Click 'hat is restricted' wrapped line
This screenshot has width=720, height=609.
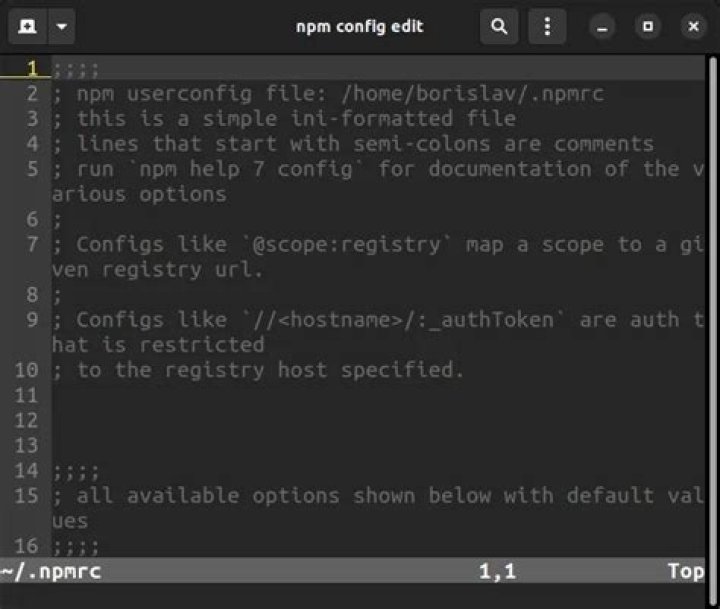[x=158, y=344]
